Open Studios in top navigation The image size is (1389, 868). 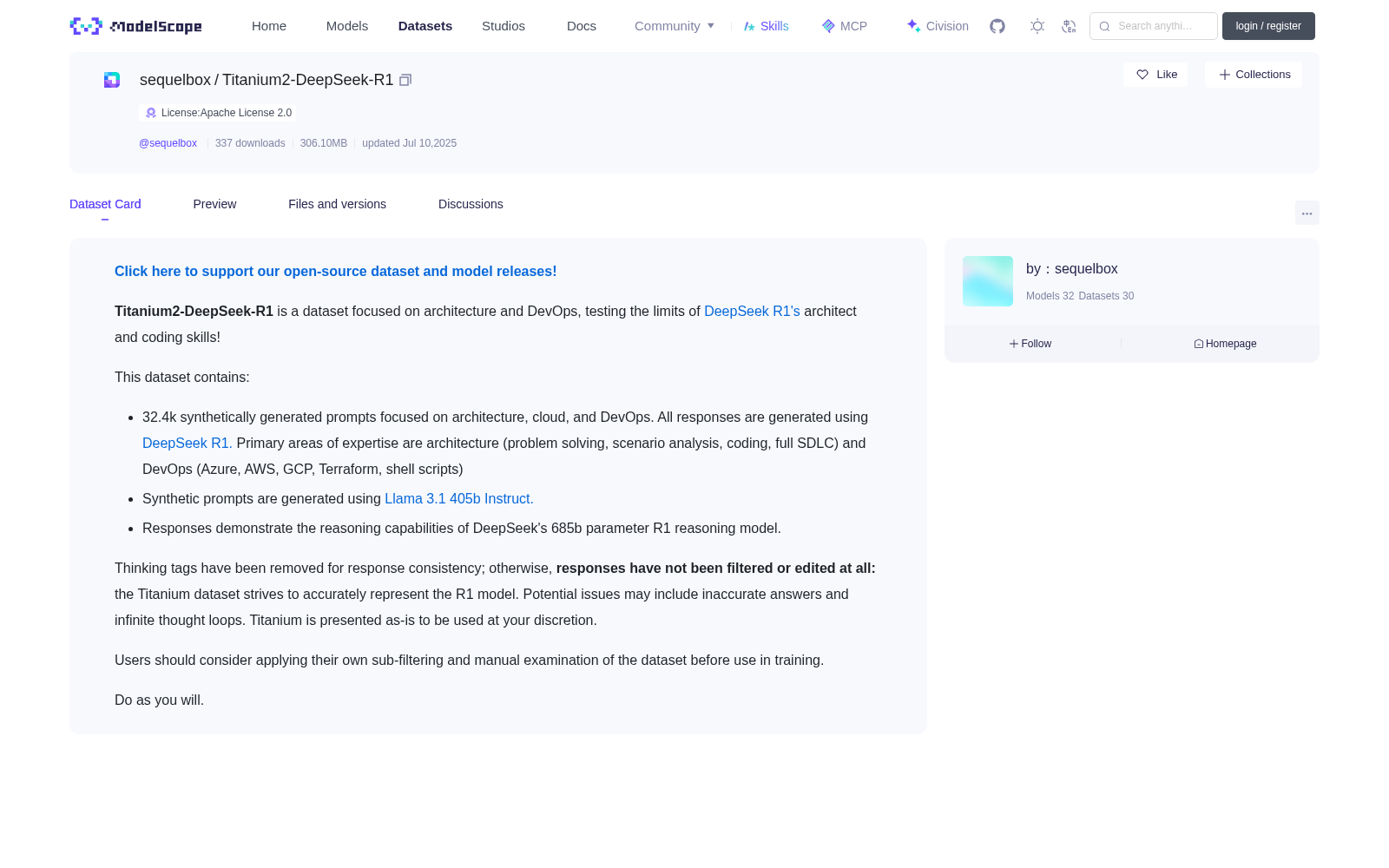tap(504, 26)
